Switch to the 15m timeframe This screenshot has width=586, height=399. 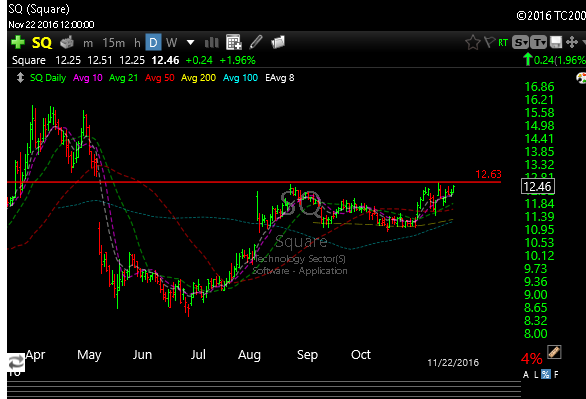point(114,43)
